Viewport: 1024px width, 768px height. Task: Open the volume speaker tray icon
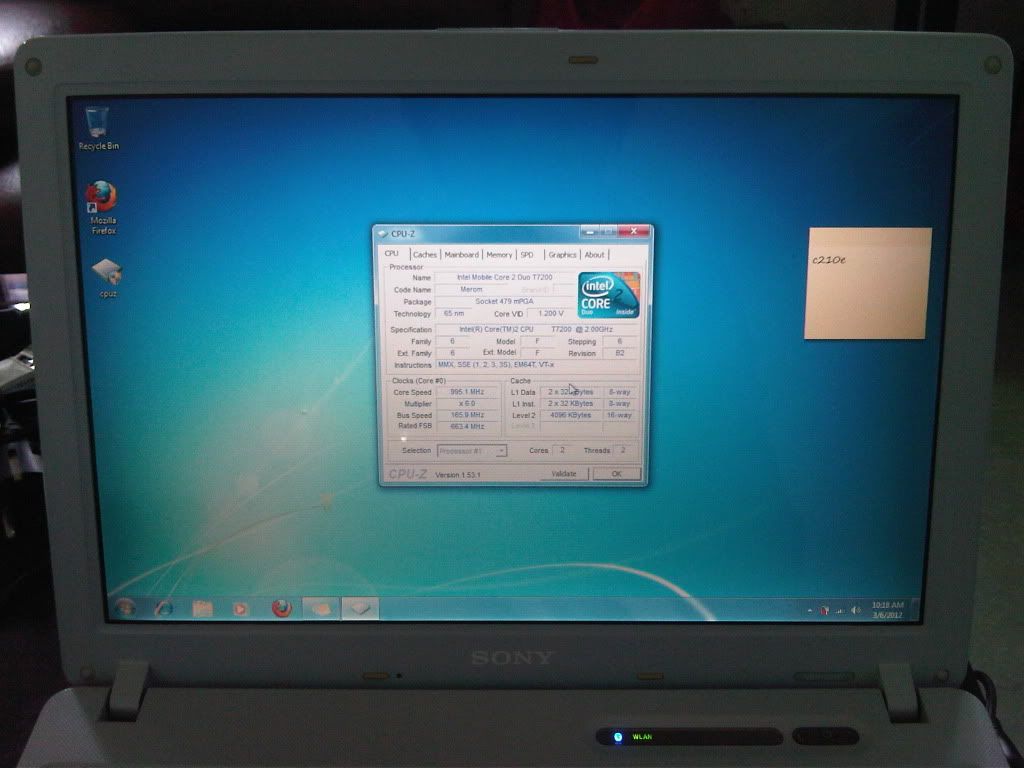[x=856, y=611]
